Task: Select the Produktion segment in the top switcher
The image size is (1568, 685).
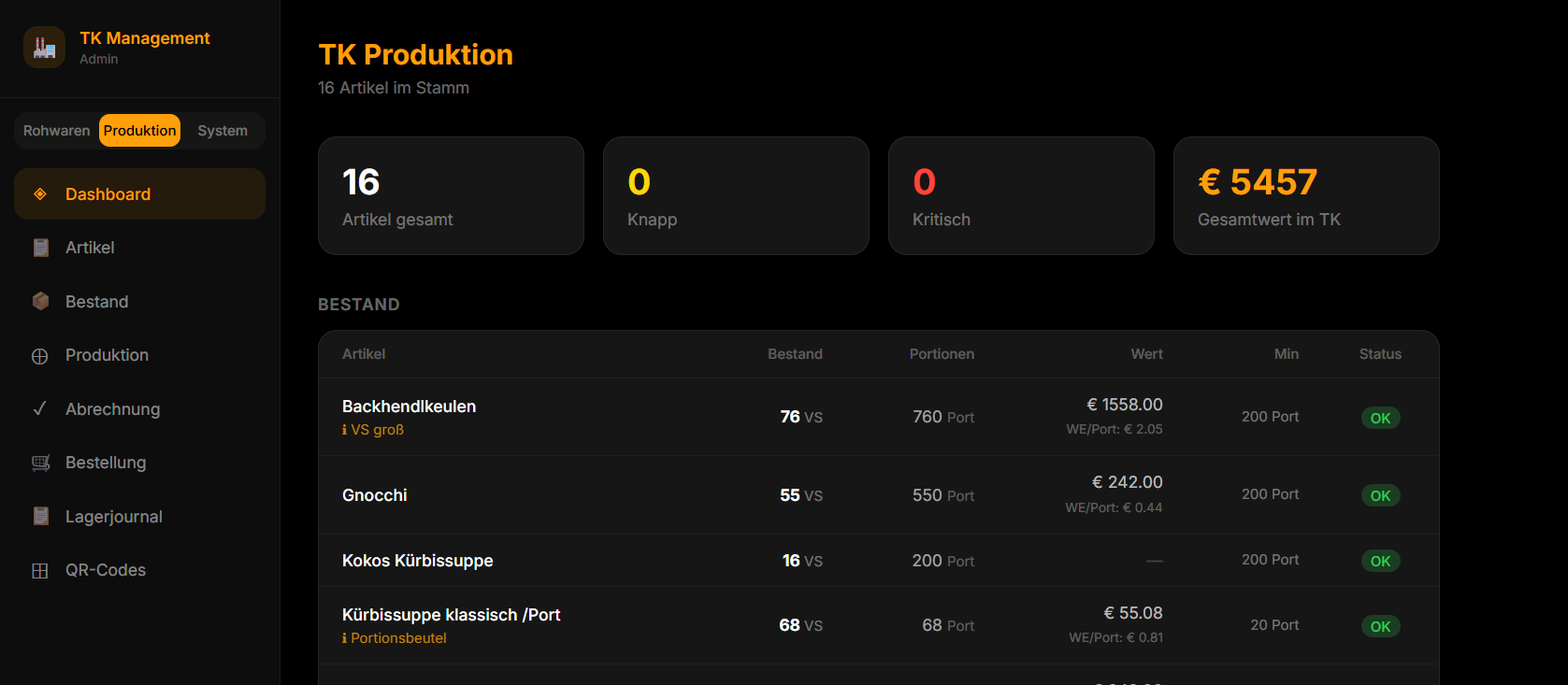Action: (139, 130)
